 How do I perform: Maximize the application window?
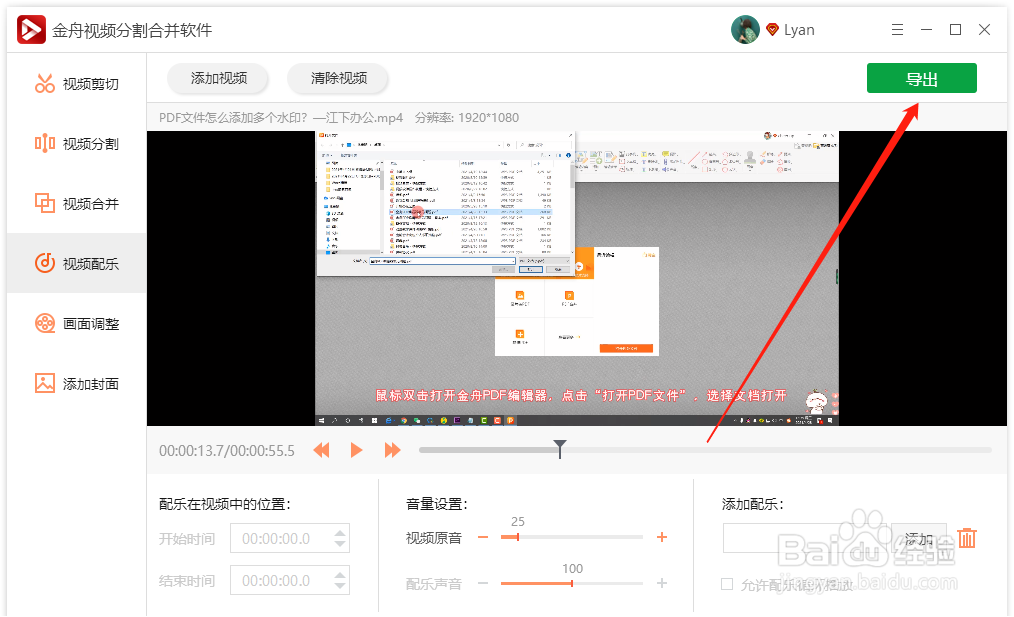(955, 30)
